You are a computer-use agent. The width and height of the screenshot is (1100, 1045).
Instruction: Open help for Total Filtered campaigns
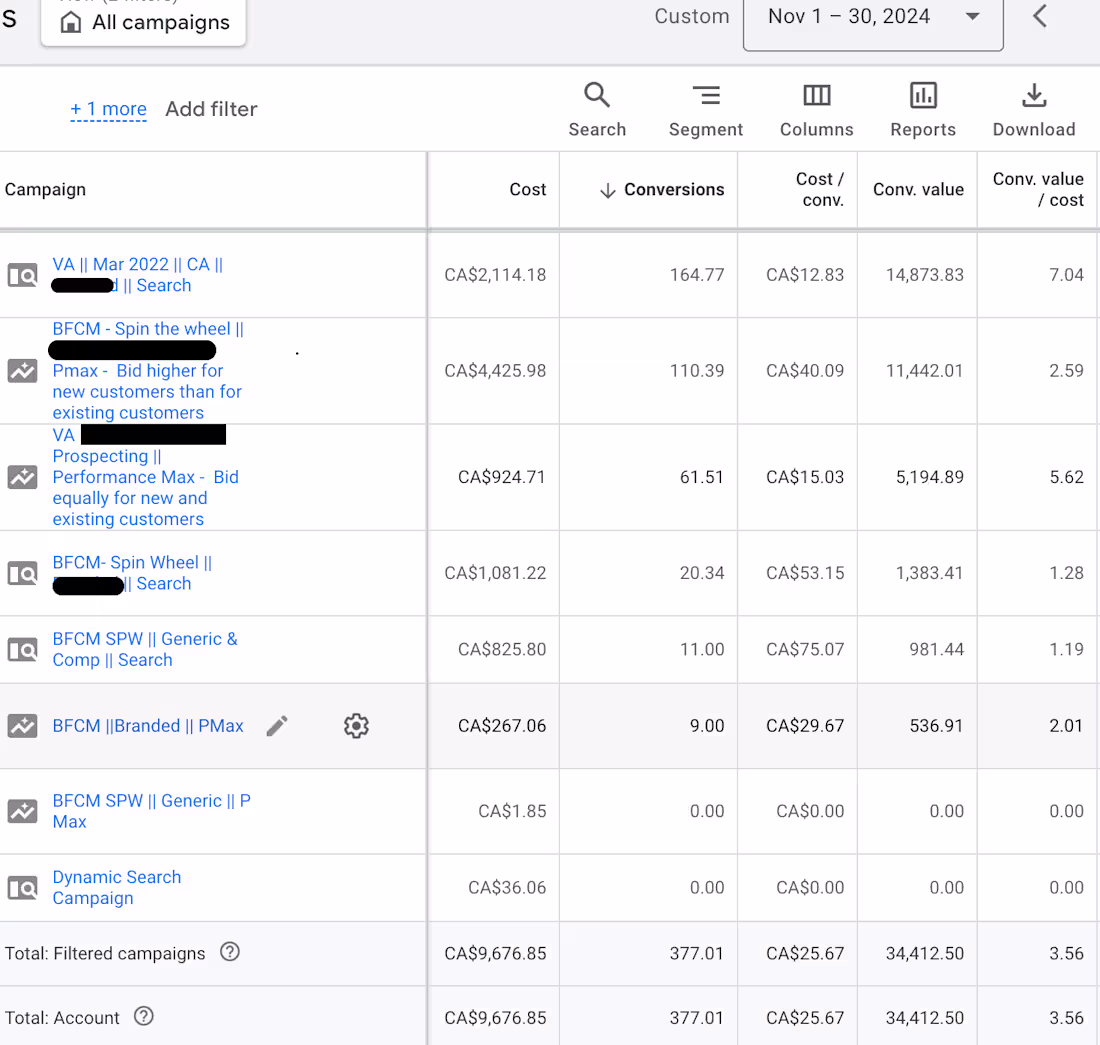click(230, 952)
